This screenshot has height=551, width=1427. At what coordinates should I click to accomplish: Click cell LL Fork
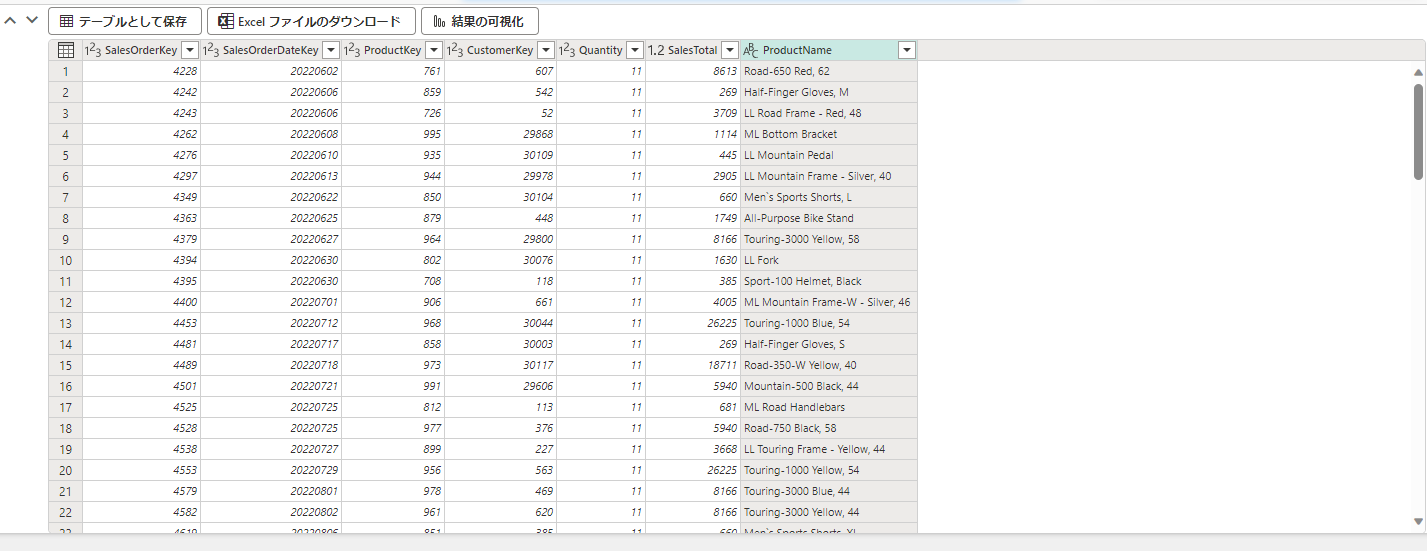pyautogui.click(x=828, y=260)
